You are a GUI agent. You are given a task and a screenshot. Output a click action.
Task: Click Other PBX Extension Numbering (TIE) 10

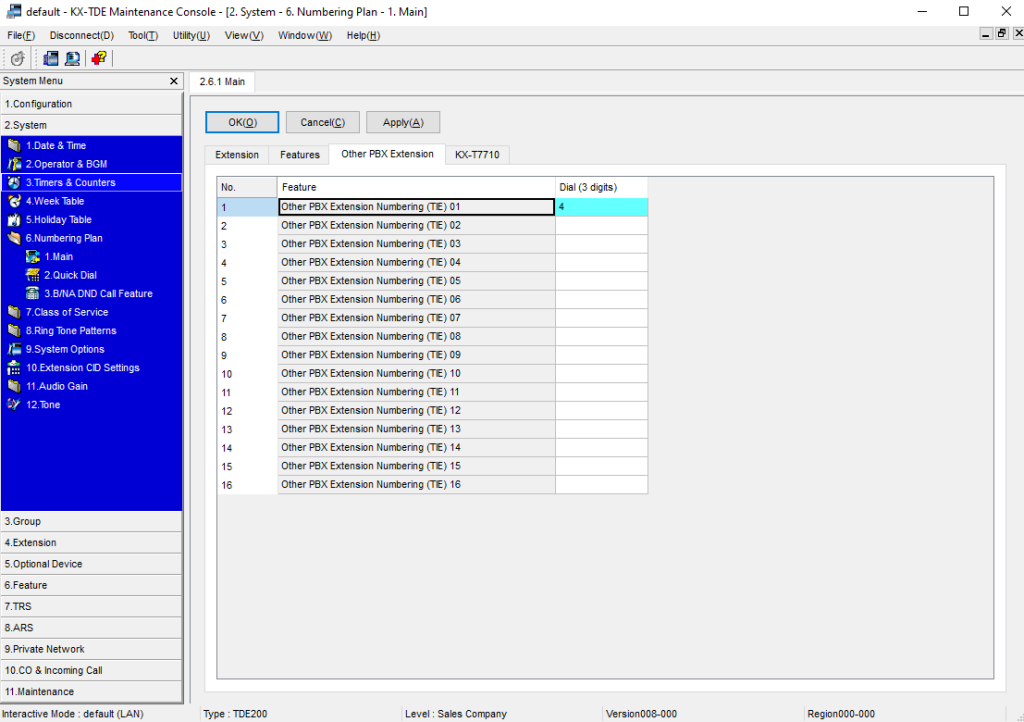[416, 373]
